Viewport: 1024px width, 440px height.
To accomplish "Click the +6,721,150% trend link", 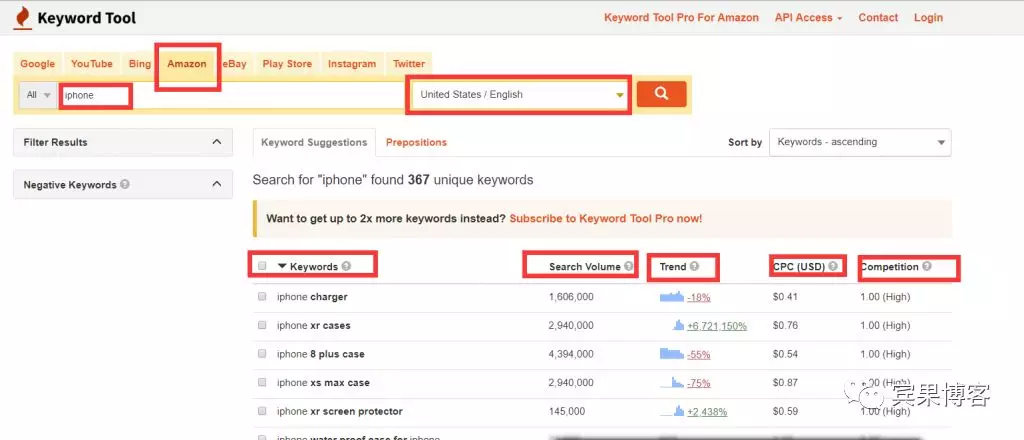I will click(716, 326).
